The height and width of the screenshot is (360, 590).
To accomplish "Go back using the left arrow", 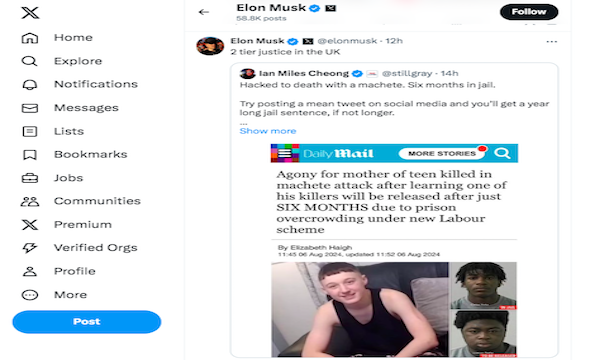I will 204,12.
